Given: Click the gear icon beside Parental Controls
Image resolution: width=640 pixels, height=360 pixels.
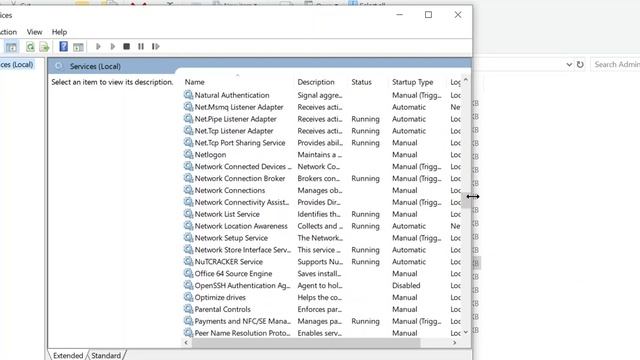Looking at the screenshot, I should point(188,309).
